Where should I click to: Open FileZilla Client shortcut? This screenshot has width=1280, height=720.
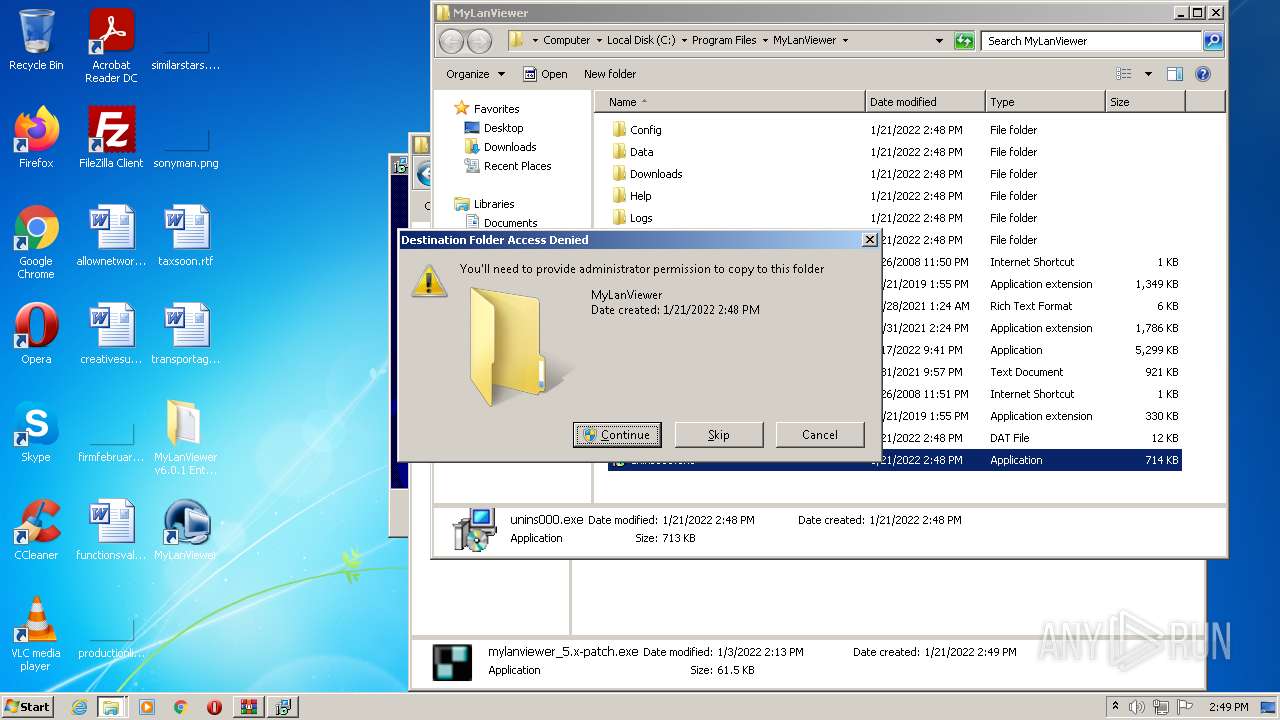click(111, 138)
